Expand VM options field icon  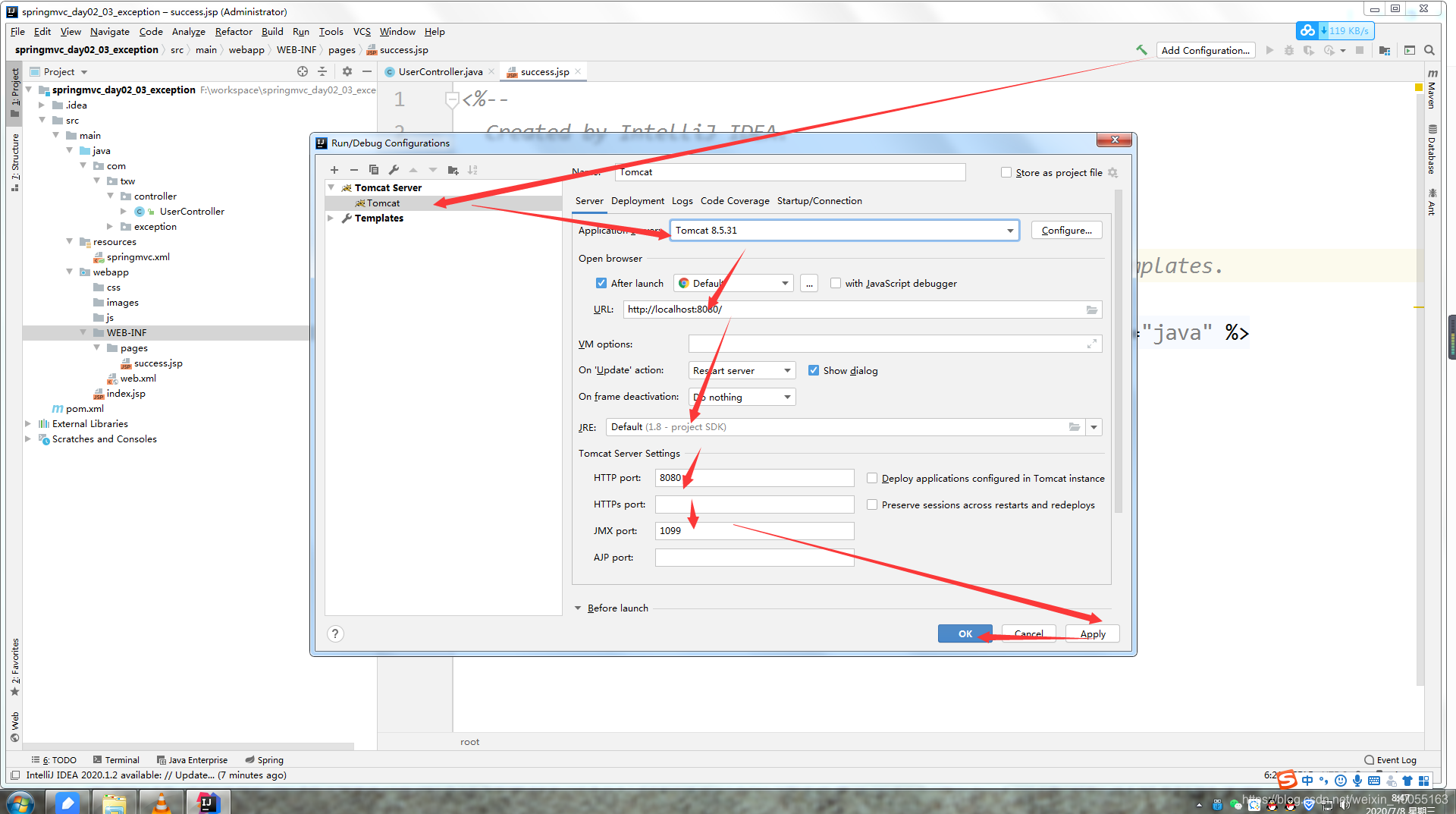click(x=1092, y=344)
